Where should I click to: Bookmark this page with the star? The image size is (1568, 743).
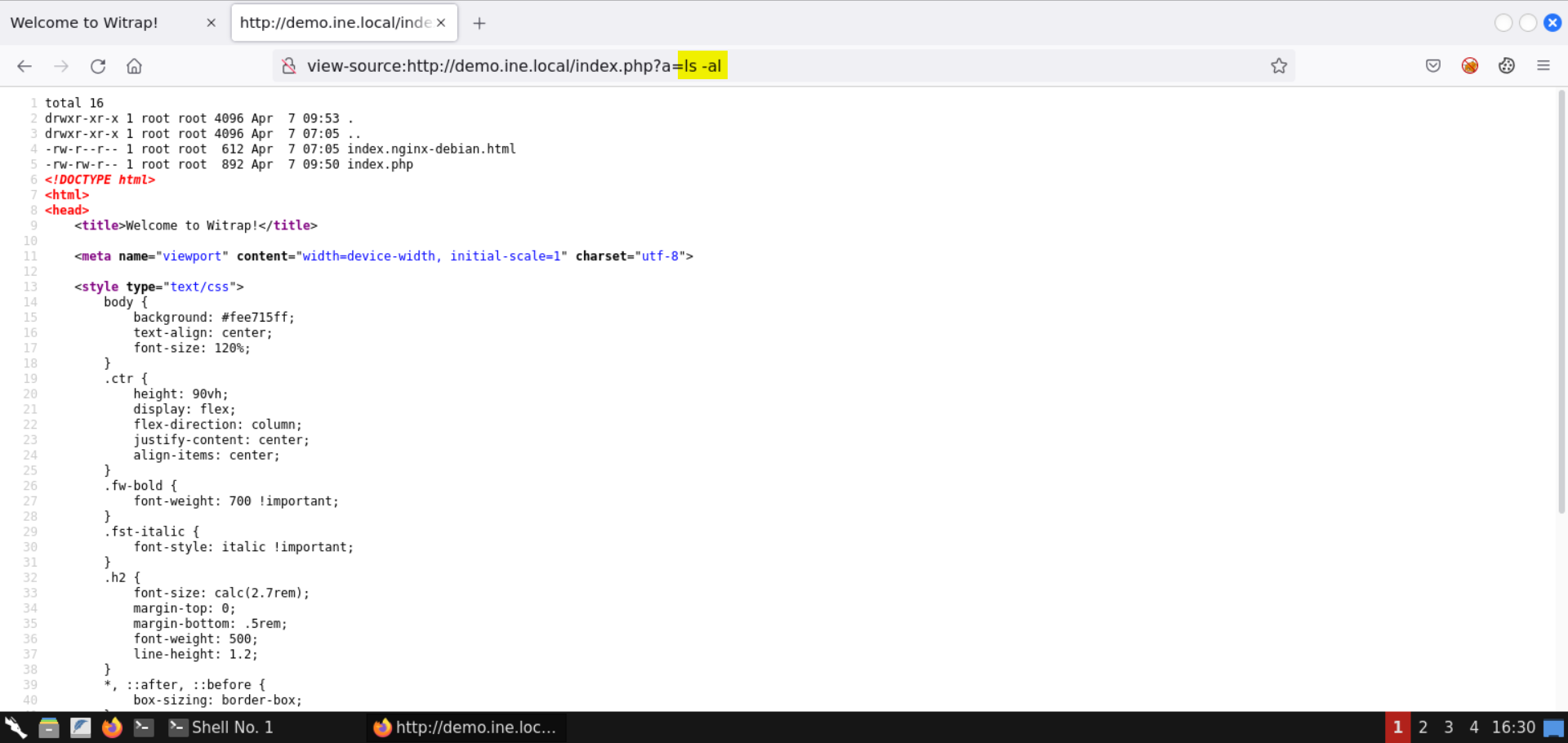coord(1279,66)
